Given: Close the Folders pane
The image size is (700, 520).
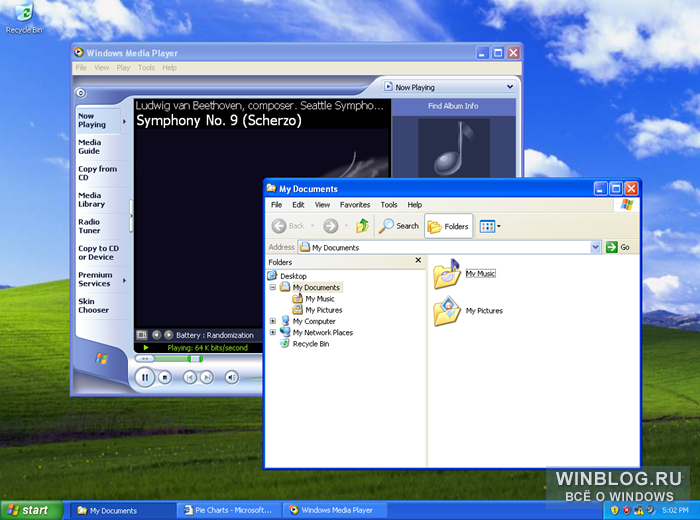Looking at the screenshot, I should (418, 260).
